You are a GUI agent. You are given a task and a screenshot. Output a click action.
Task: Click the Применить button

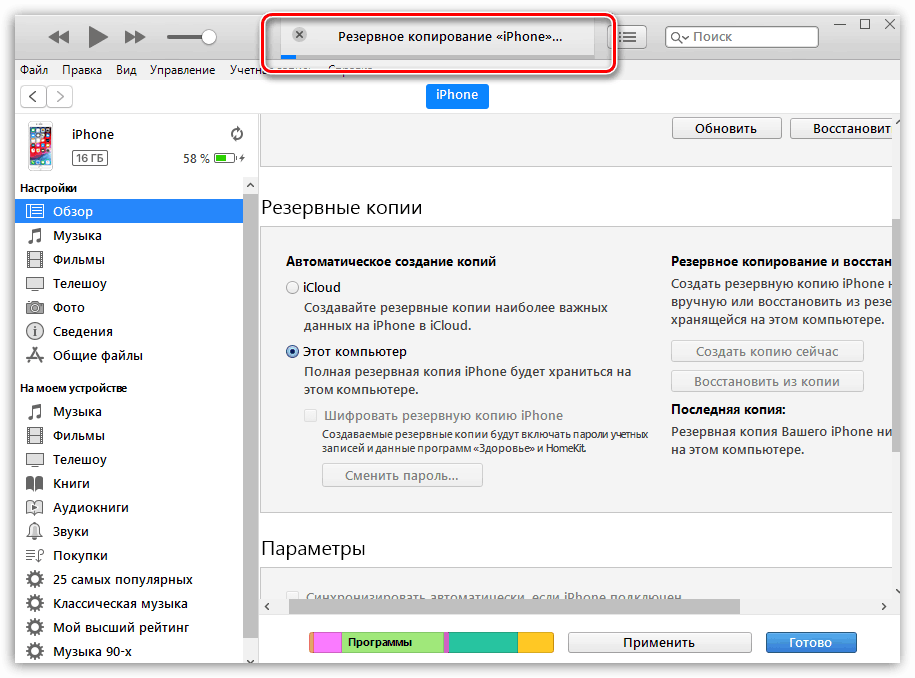(x=659, y=642)
